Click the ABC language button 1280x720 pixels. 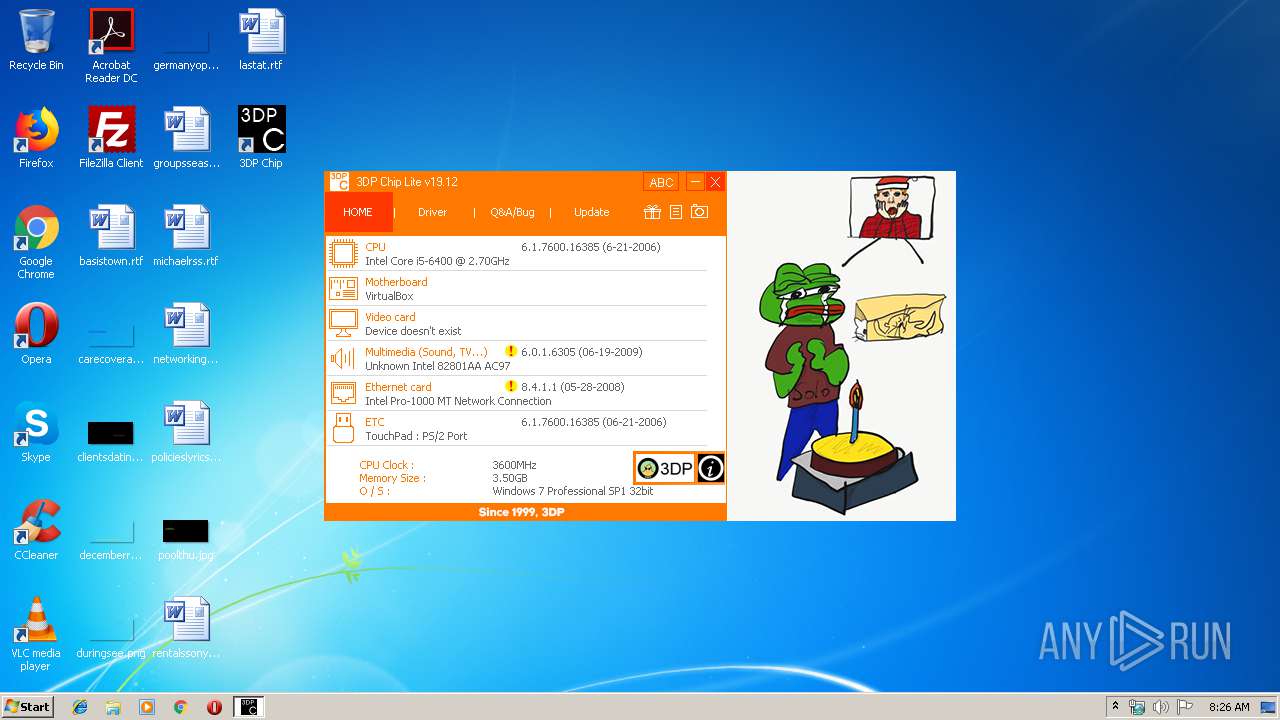(661, 182)
